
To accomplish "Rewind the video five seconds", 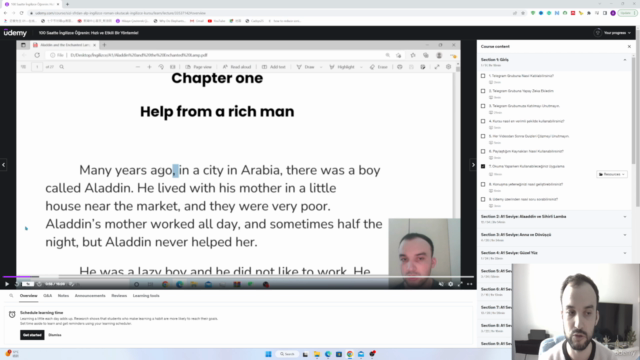I will tap(17, 284).
